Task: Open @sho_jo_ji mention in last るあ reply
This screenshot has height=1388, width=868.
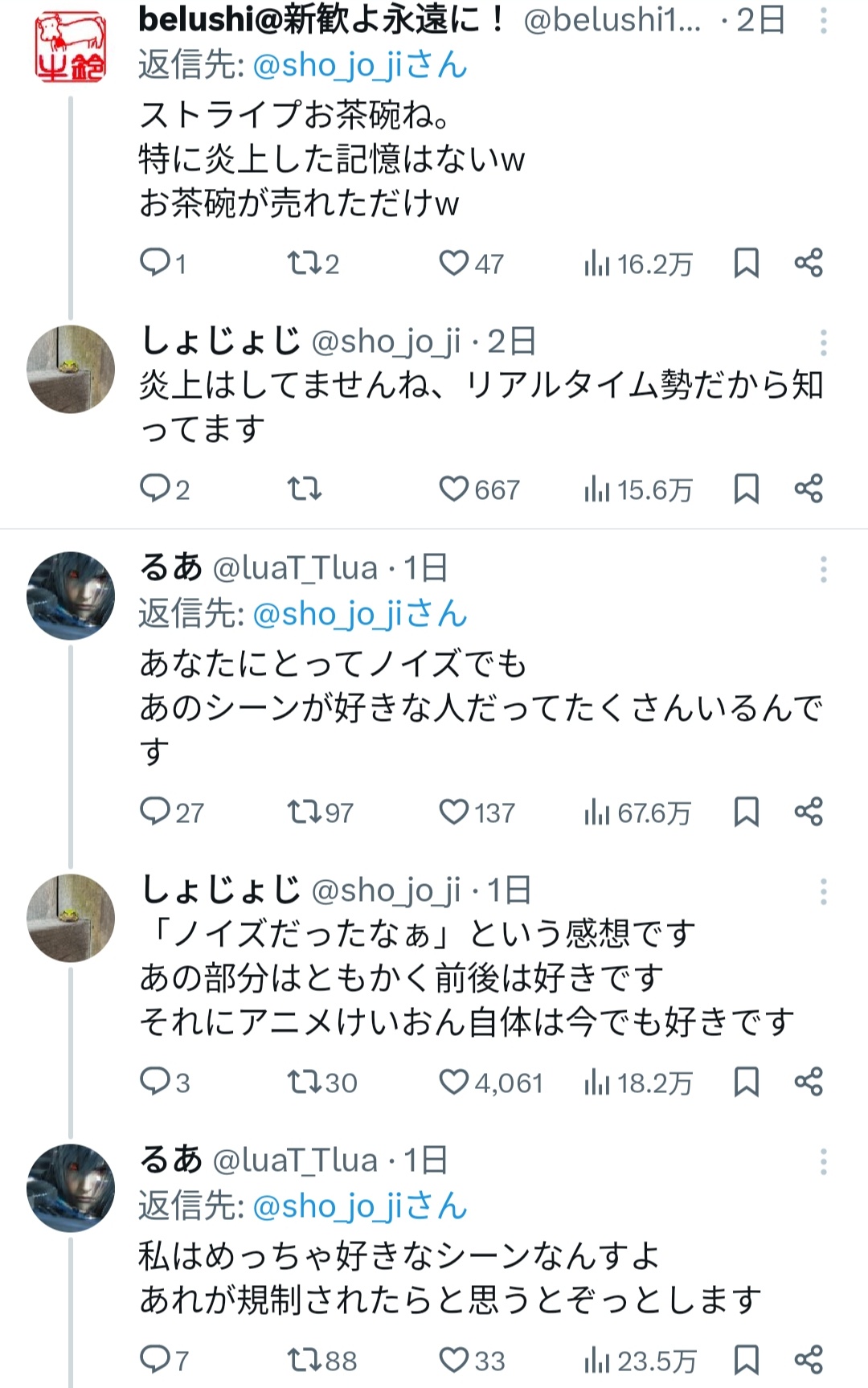Action: point(328,1206)
